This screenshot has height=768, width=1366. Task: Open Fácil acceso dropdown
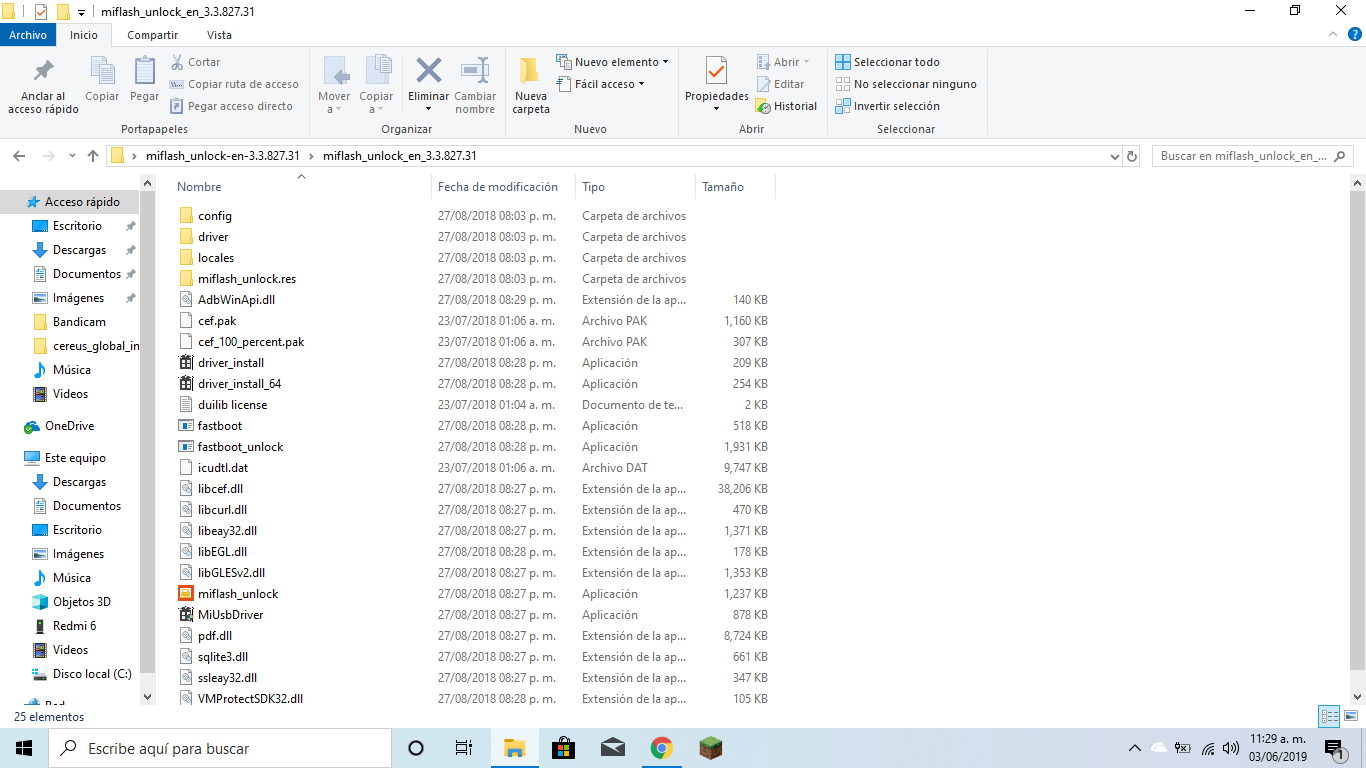pyautogui.click(x=600, y=84)
